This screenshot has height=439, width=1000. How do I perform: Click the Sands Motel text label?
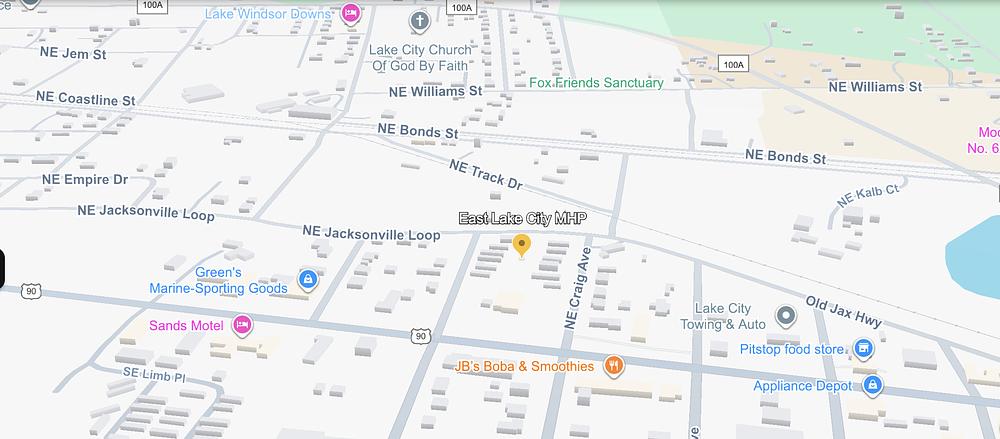(186, 326)
